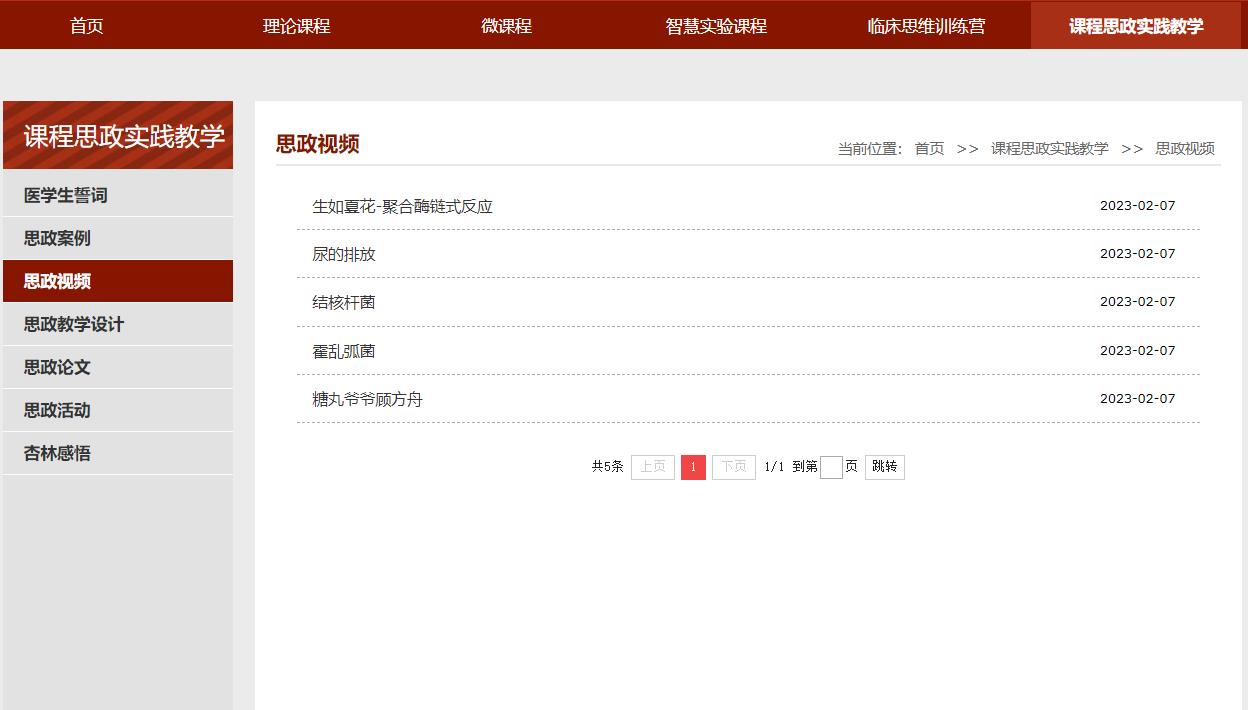Viewport: 1248px width, 710px height.
Task: Select 微课程 from the top navigation
Action: coord(505,25)
